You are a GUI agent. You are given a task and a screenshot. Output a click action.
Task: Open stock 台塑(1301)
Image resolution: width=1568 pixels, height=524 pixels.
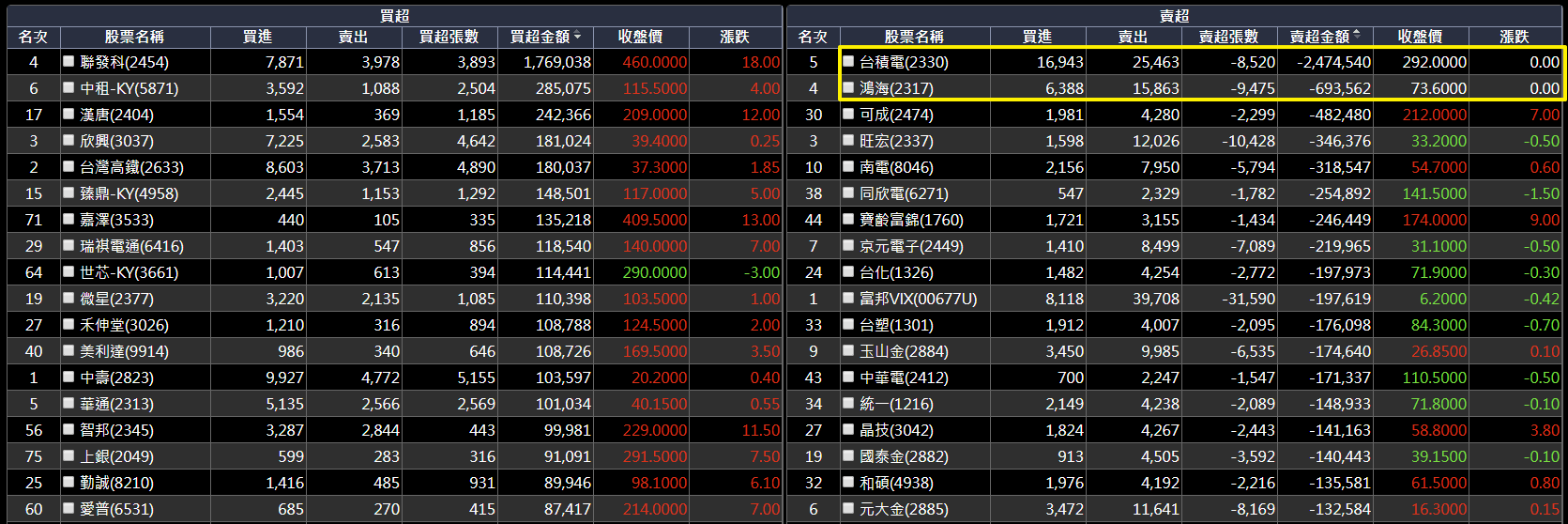click(896, 325)
